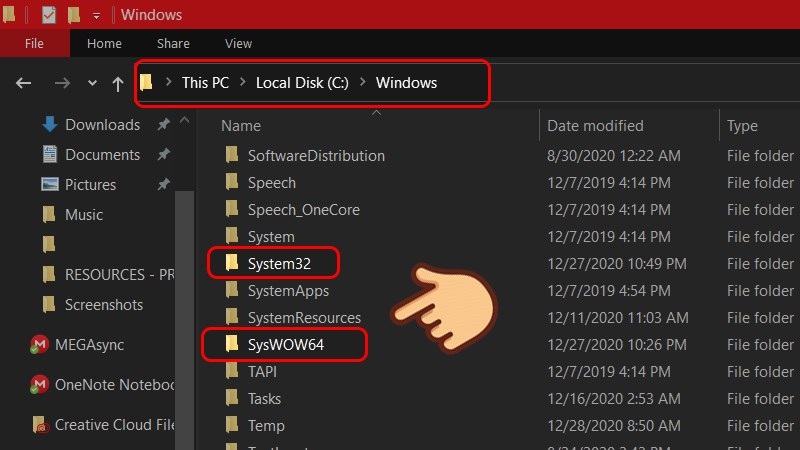Switch to the Share ribbon tab
The height and width of the screenshot is (450, 800).
(173, 43)
